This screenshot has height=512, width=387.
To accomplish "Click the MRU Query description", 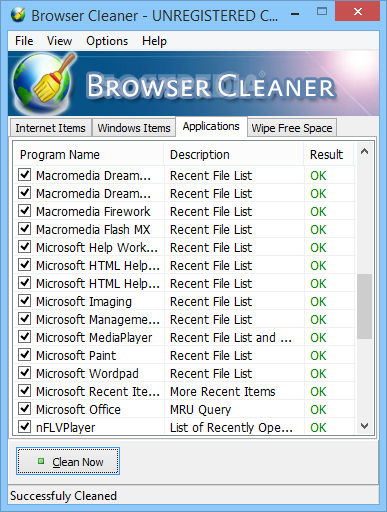I will point(200,410).
